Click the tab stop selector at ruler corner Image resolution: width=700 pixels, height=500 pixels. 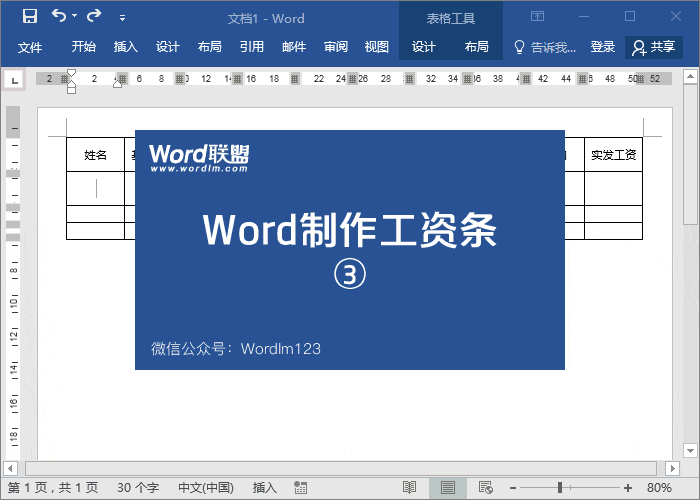coord(15,80)
